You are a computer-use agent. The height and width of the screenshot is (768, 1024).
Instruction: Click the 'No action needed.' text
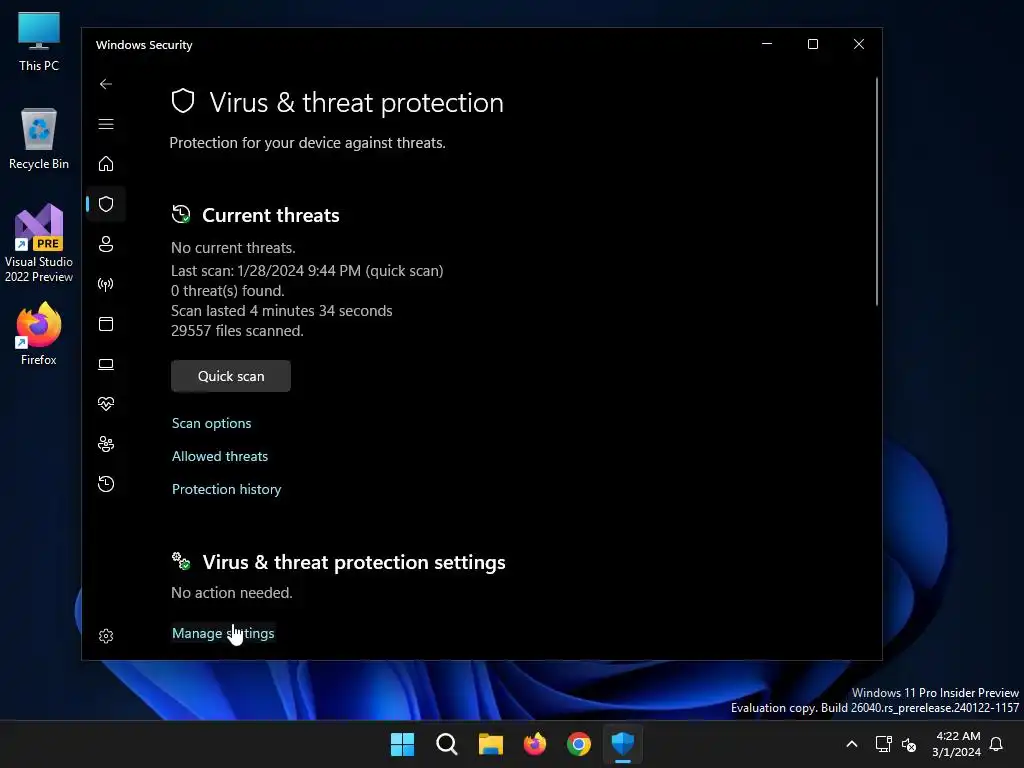pos(232,593)
